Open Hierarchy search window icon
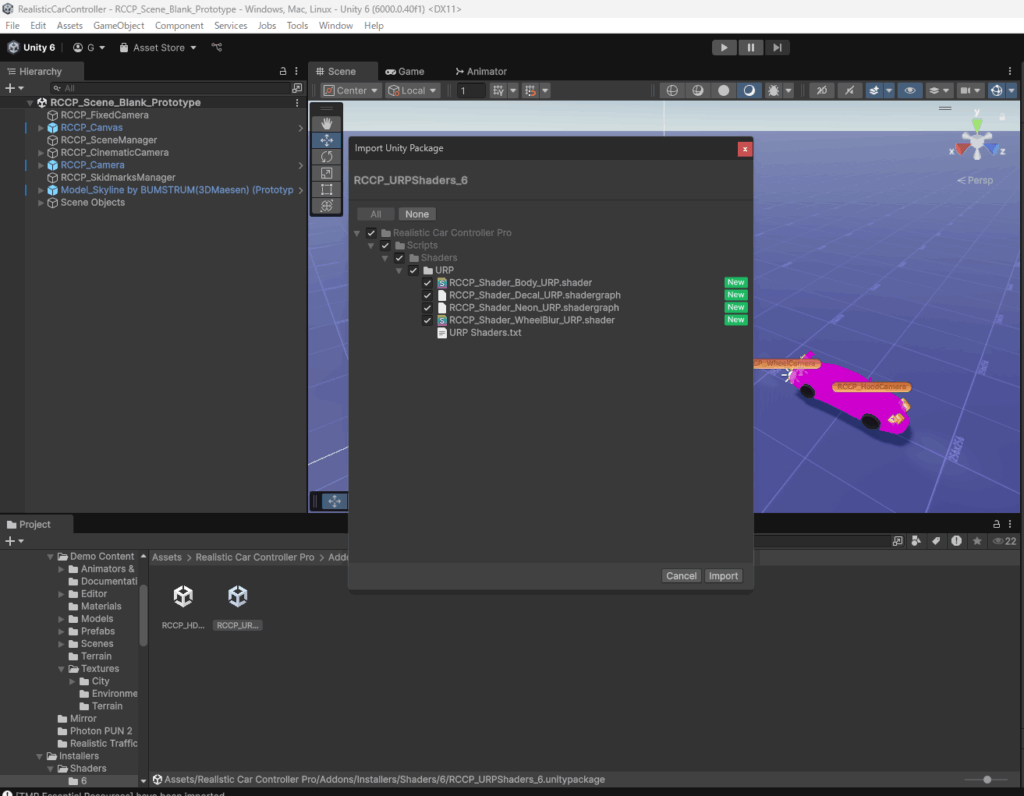 point(297,88)
